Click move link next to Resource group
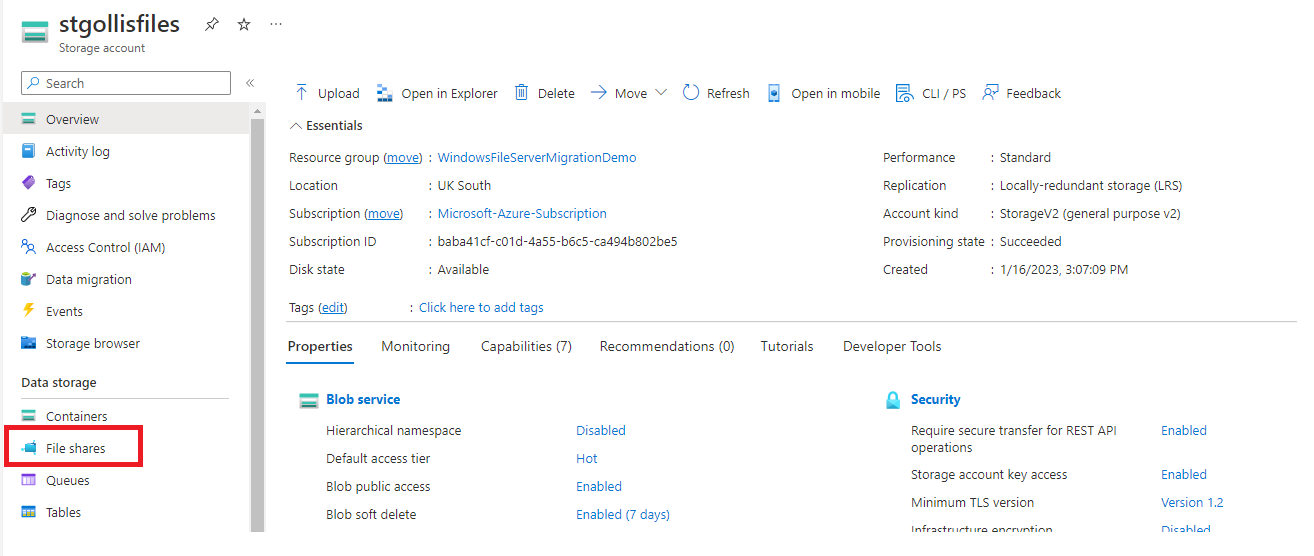 [403, 158]
